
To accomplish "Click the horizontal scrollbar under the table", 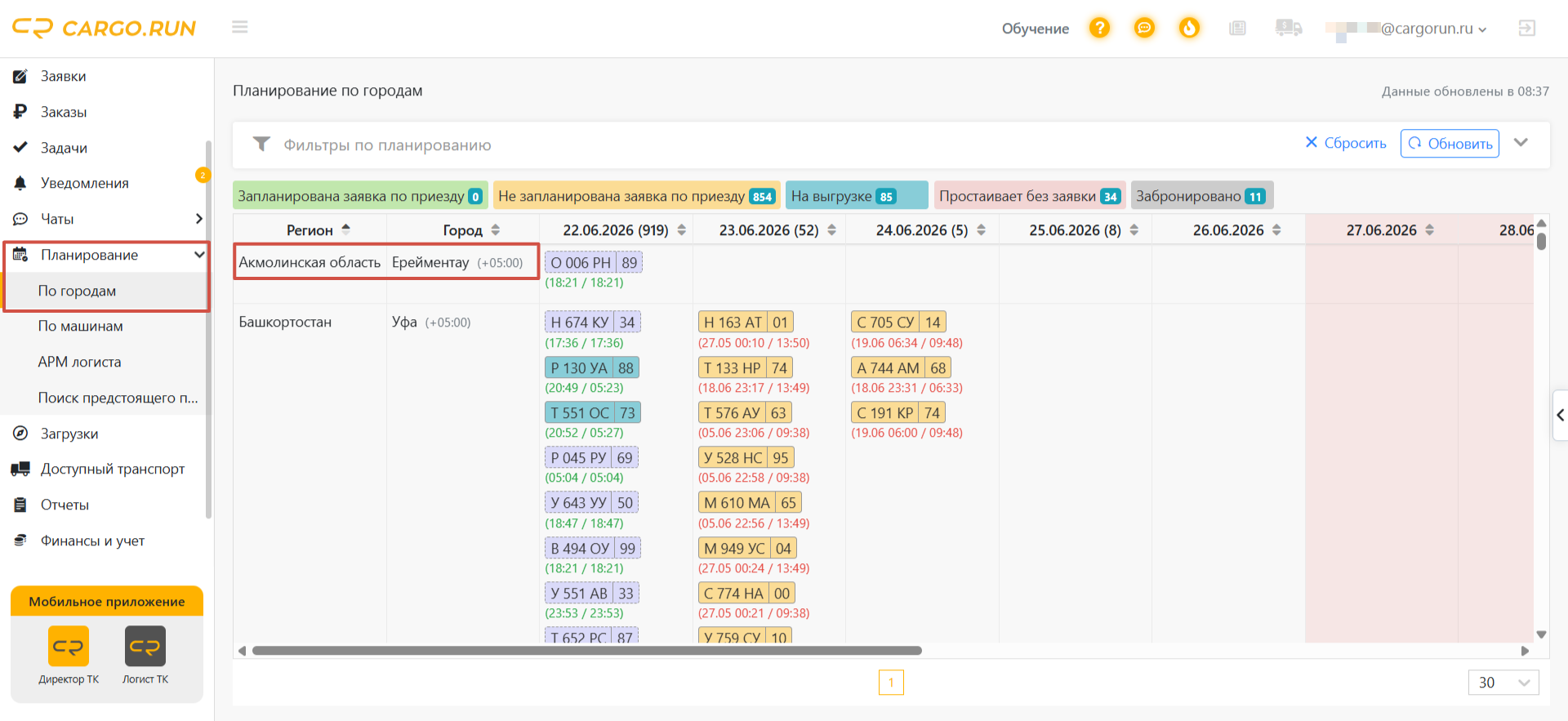I will (x=587, y=651).
